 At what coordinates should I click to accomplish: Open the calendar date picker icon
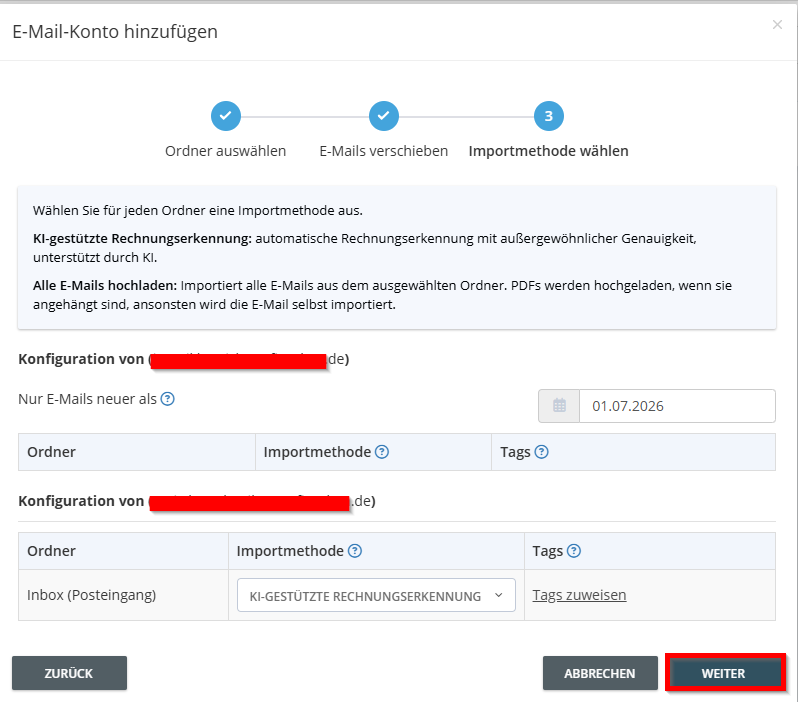pyautogui.click(x=559, y=406)
